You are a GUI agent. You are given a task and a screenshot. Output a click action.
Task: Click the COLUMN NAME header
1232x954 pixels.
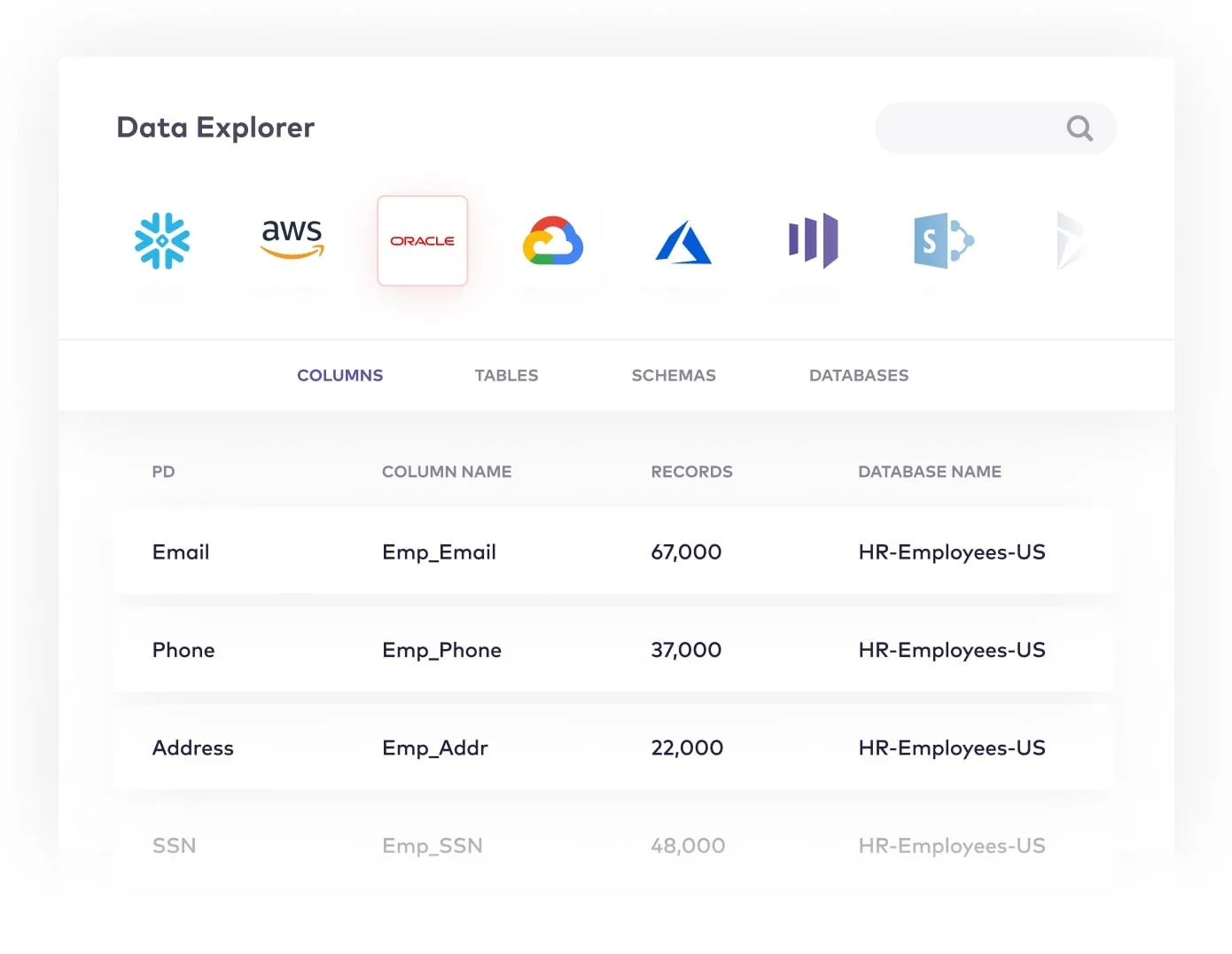[447, 472]
